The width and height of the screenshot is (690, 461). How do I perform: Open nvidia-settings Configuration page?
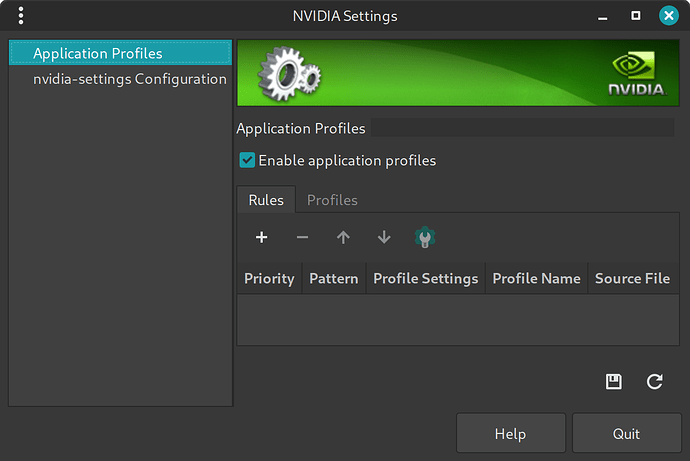120,79
